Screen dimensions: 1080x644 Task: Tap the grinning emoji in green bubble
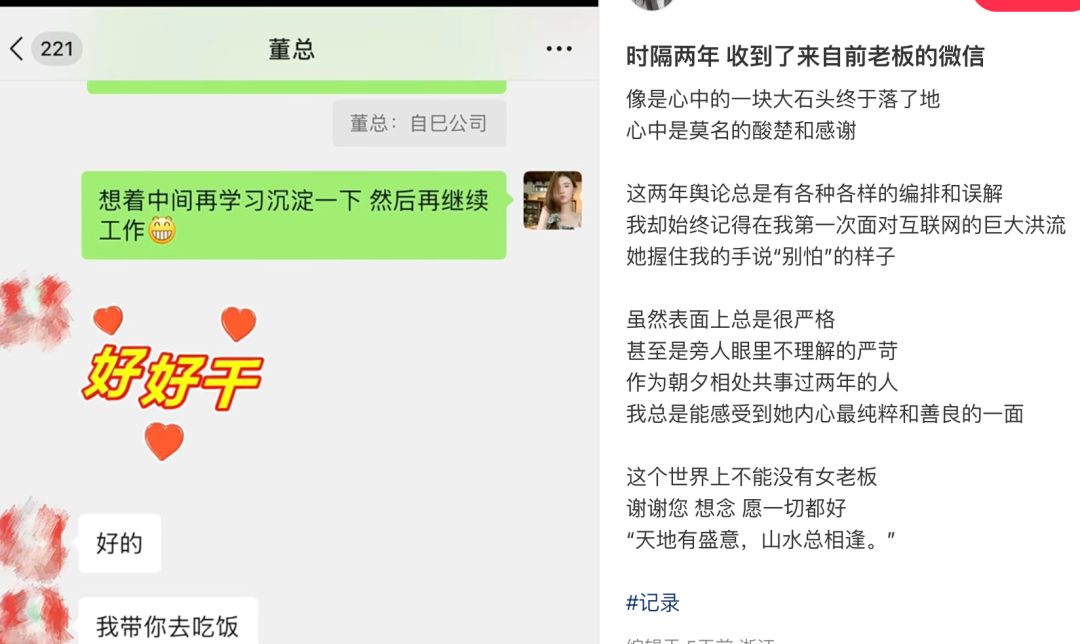point(162,230)
